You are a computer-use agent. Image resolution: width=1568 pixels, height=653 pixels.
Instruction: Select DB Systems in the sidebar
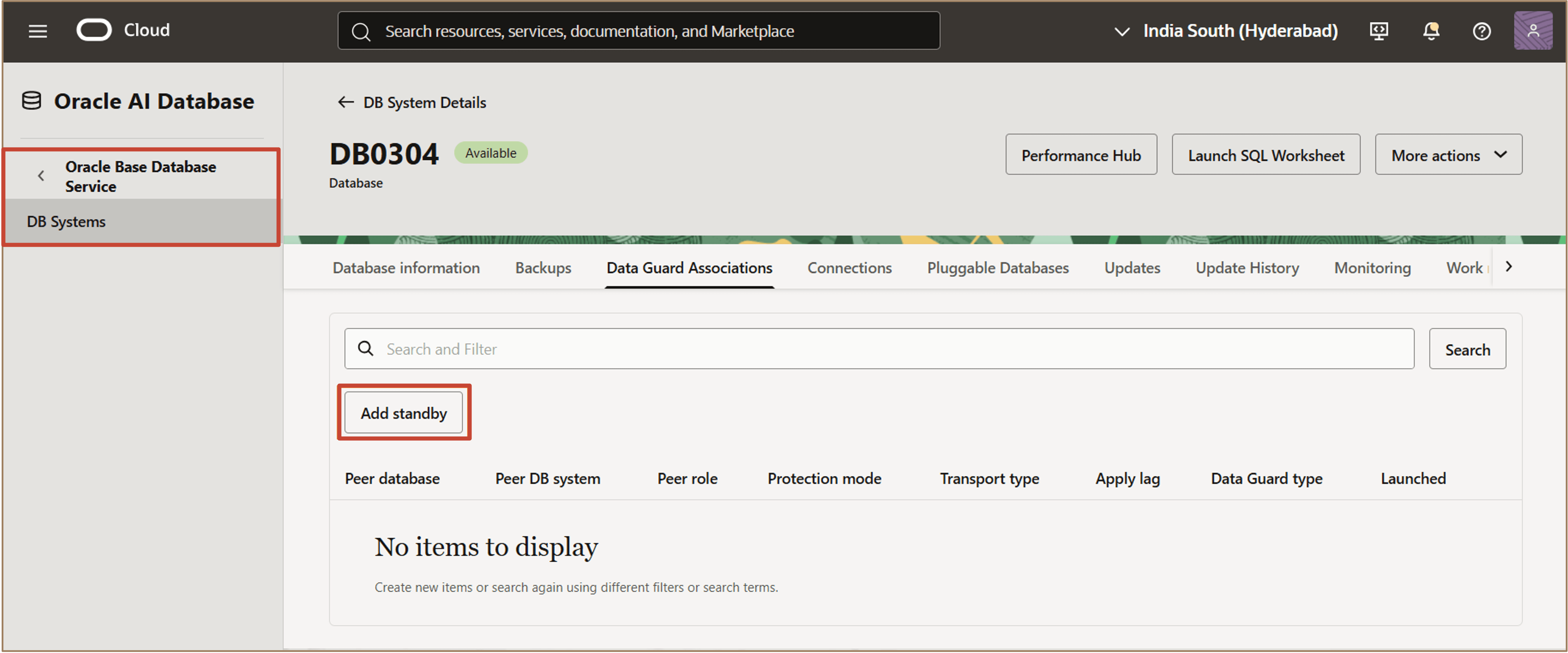click(x=66, y=222)
